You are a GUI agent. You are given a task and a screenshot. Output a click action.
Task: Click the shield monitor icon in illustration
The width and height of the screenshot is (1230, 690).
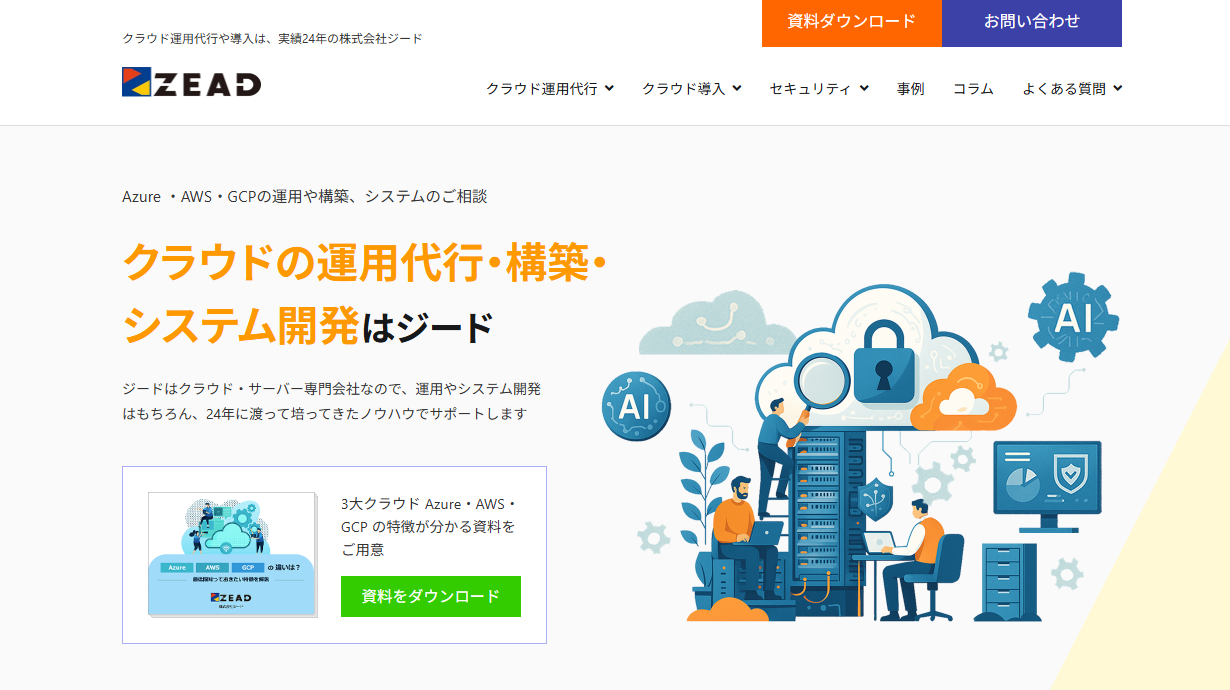[x=1047, y=484]
